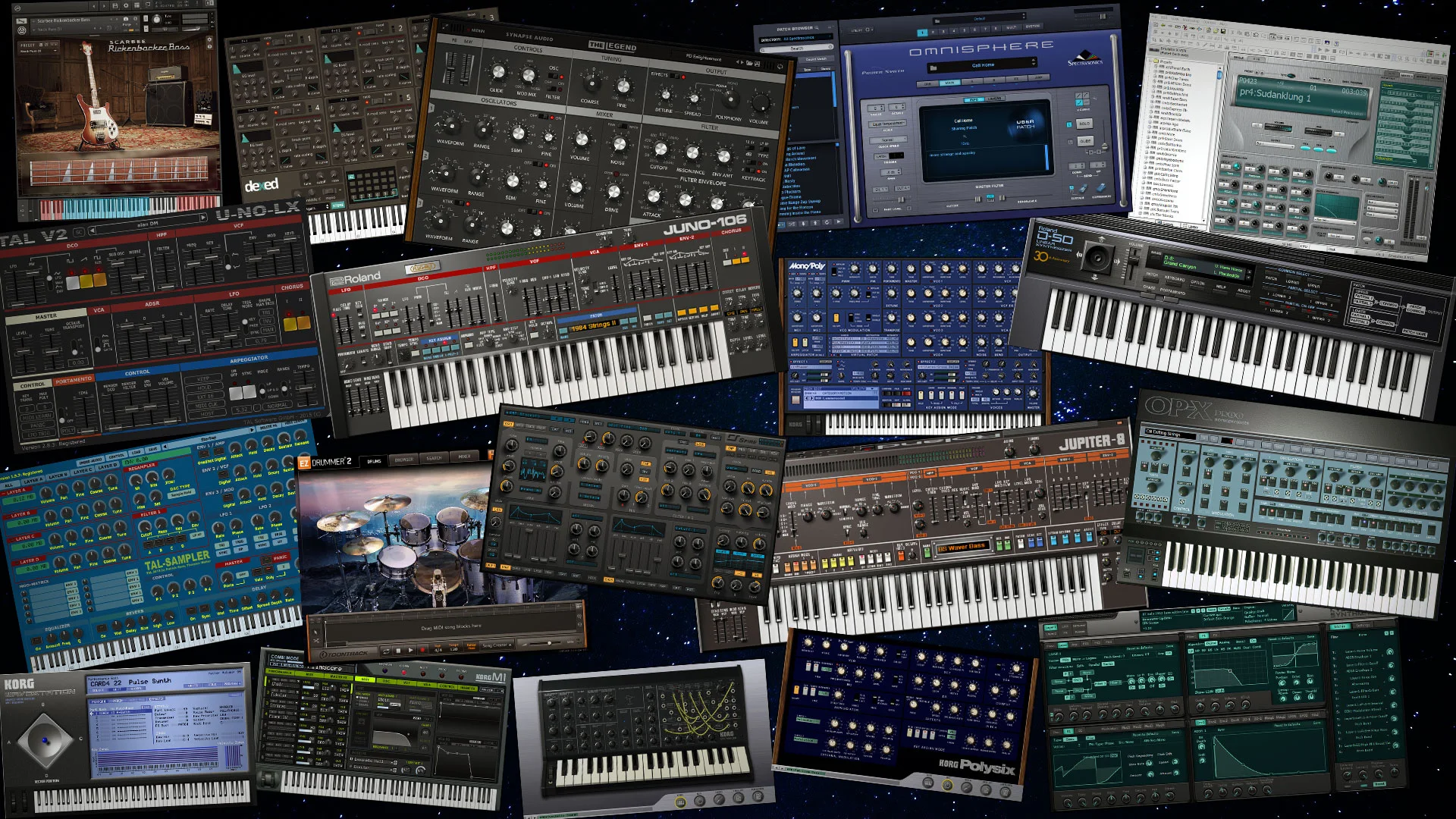
Task: Adjust the EZdrummer master volume slider
Action: click(545, 643)
